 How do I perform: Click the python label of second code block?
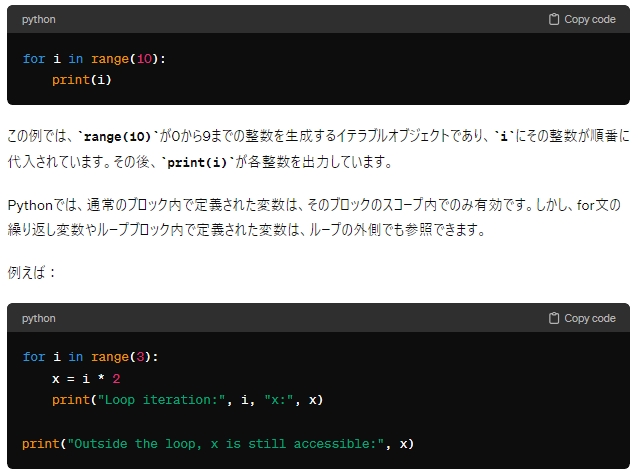(x=39, y=319)
